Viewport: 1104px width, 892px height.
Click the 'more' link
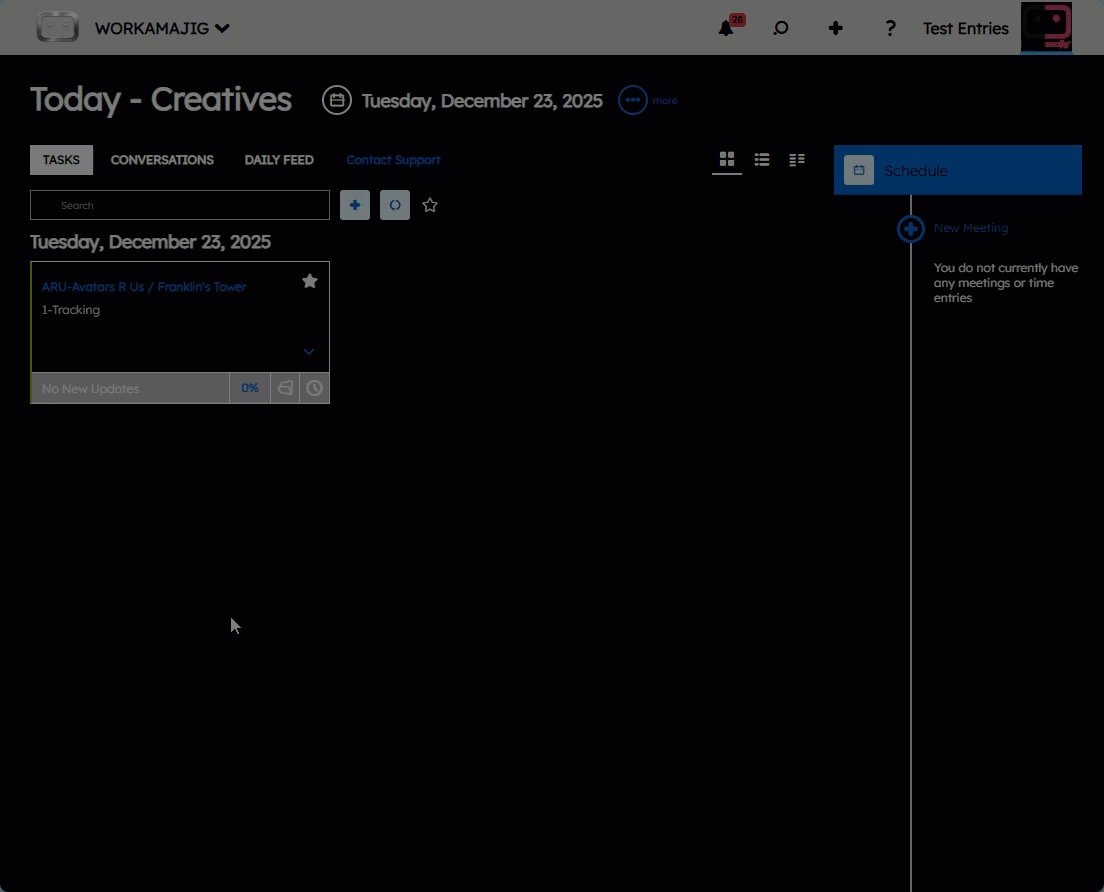[665, 101]
